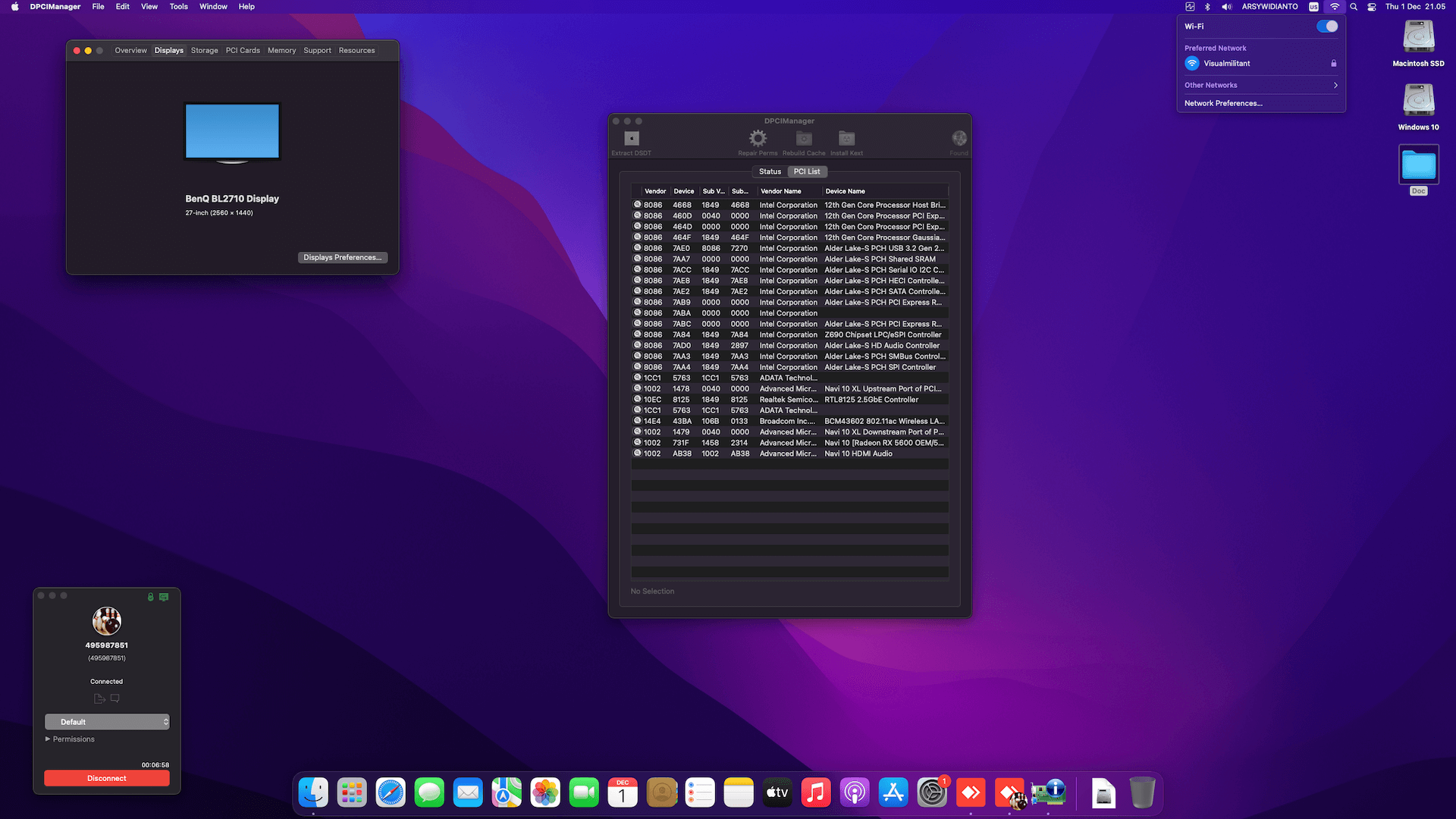Click the Rebuild Cache toolbar icon
This screenshot has height=819, width=1456.
pyautogui.click(x=804, y=138)
